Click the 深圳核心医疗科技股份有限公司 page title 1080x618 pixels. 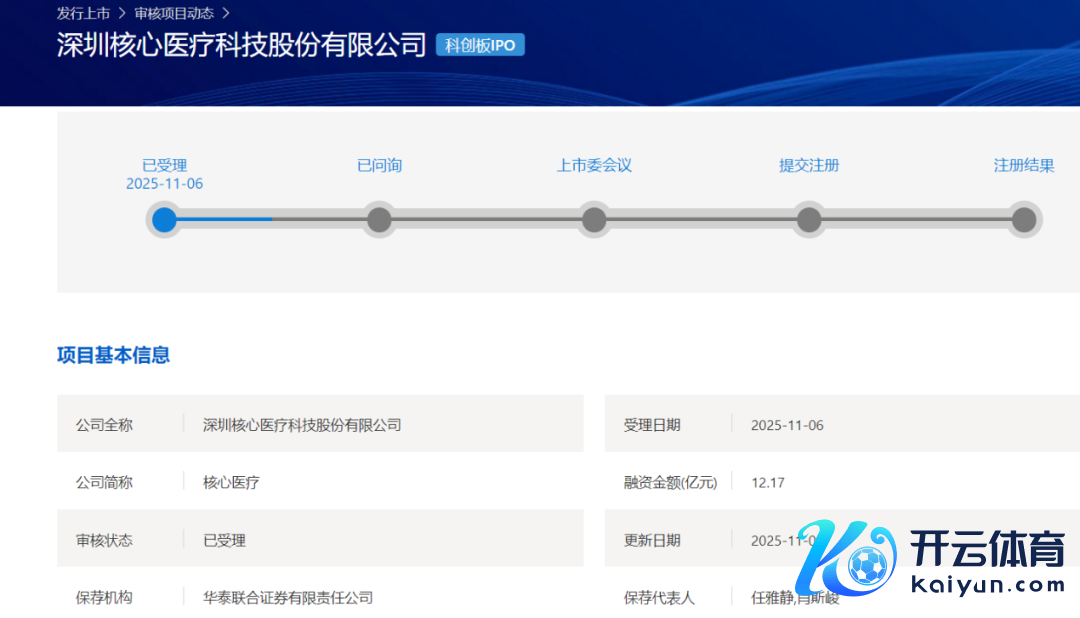pyautogui.click(x=242, y=46)
